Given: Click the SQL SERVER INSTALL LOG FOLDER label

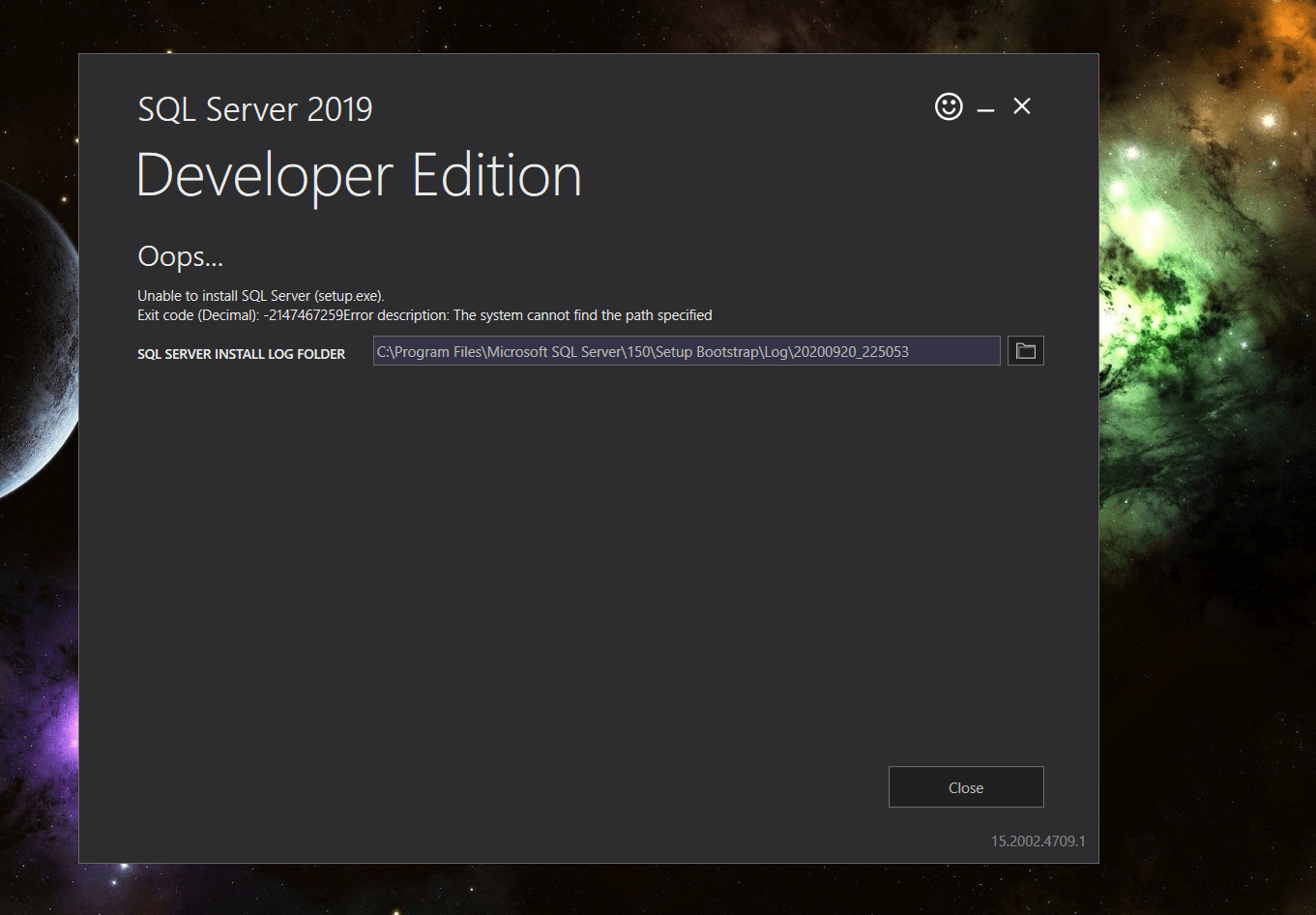Looking at the screenshot, I should (x=241, y=354).
